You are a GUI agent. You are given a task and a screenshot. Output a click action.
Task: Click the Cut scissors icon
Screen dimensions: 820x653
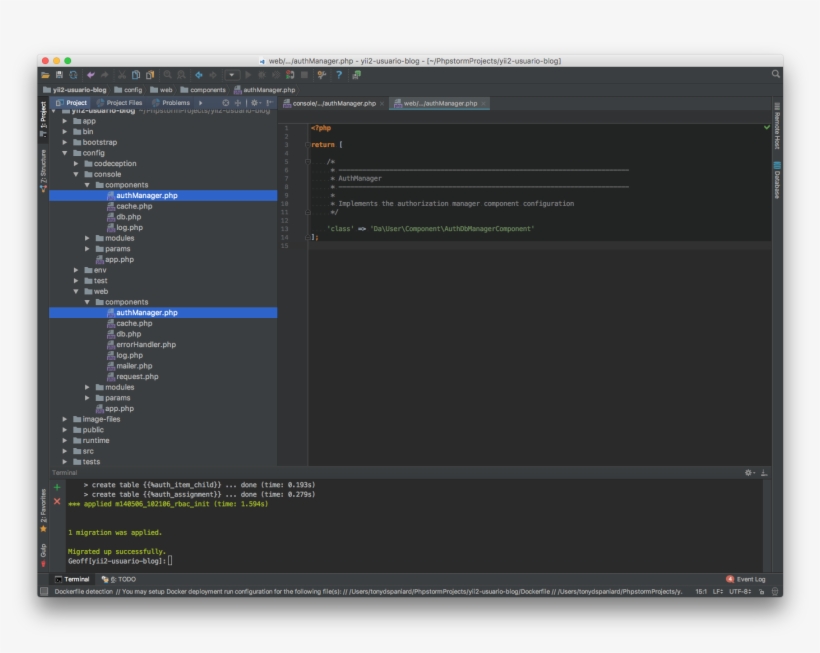tap(123, 75)
